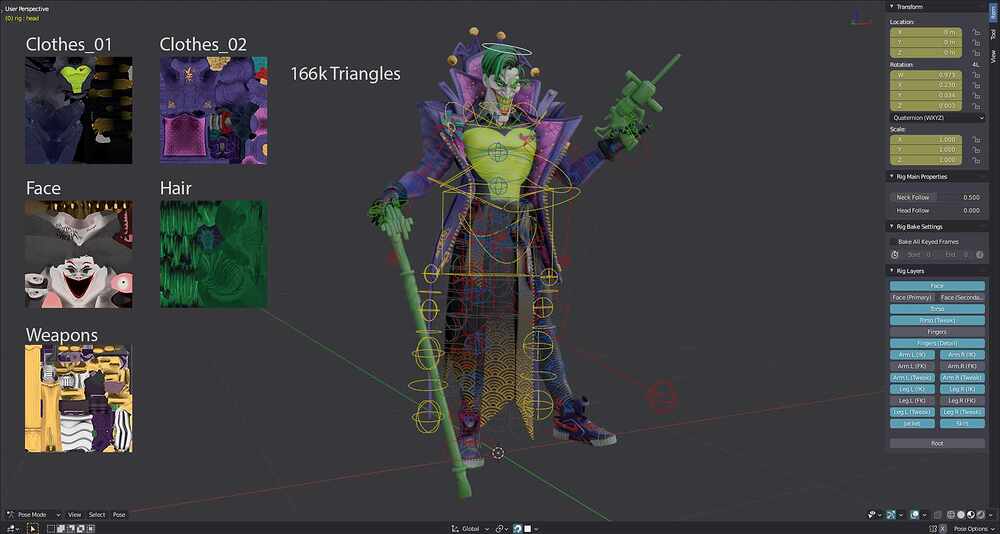Toggle the Fingers rig layer
The image size is (1000, 534).
(x=937, y=332)
